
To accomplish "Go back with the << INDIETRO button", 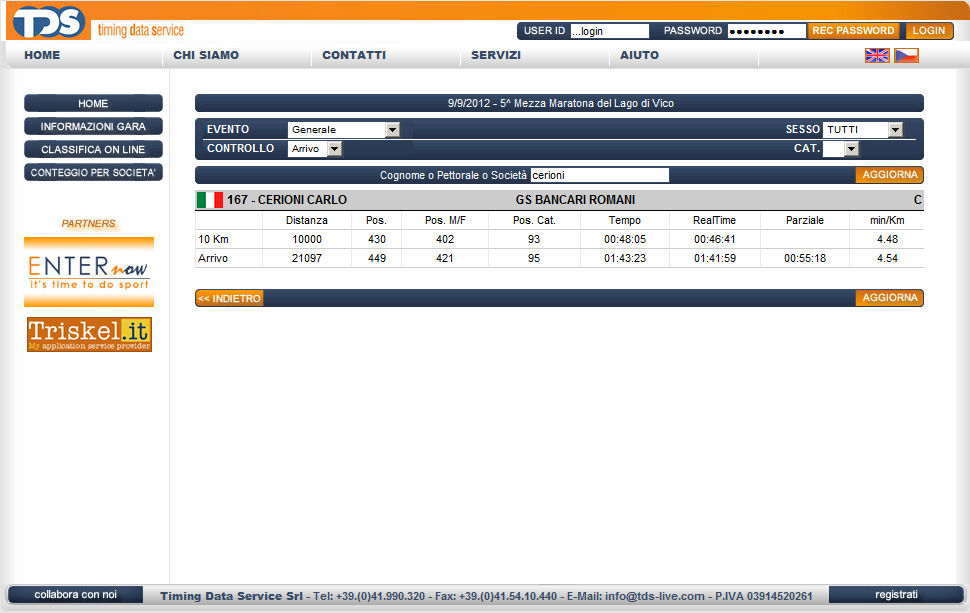I will [229, 298].
